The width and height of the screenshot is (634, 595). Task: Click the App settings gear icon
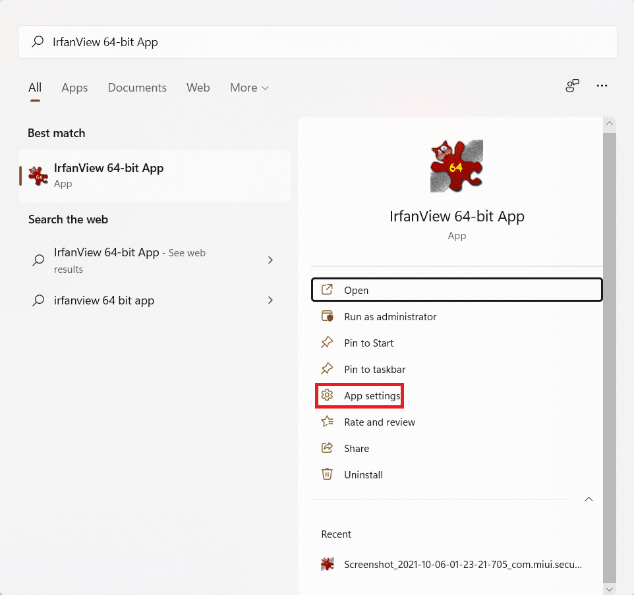(x=326, y=396)
